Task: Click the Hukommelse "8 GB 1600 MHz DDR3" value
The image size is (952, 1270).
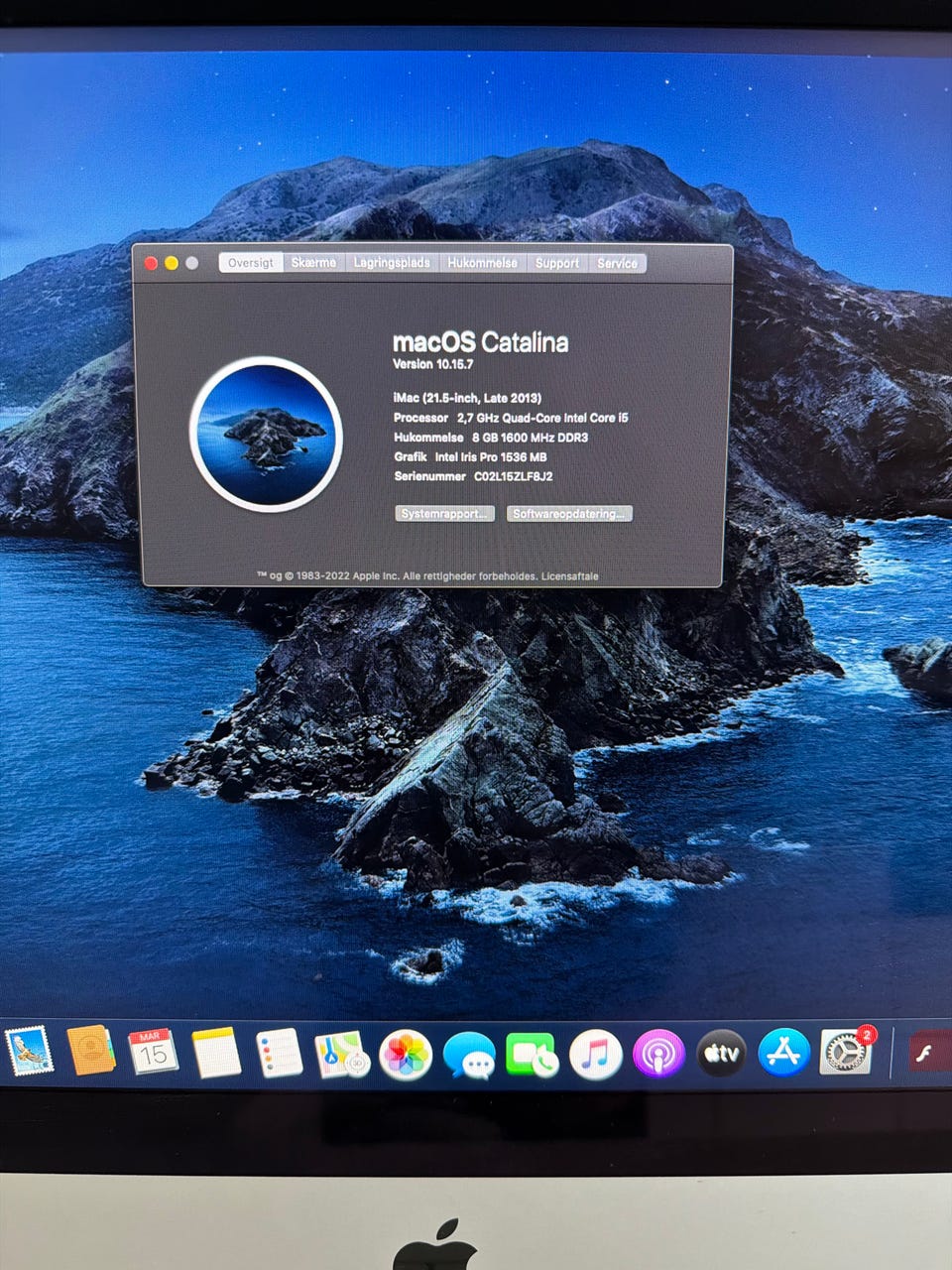Action: (531, 438)
